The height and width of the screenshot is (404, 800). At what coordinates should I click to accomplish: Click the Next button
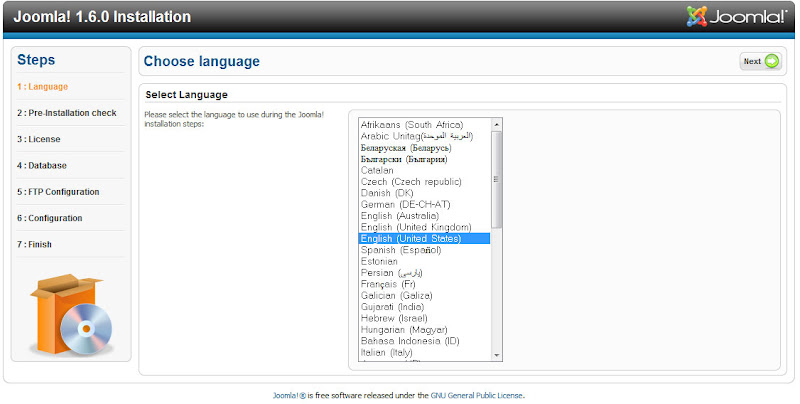(761, 61)
